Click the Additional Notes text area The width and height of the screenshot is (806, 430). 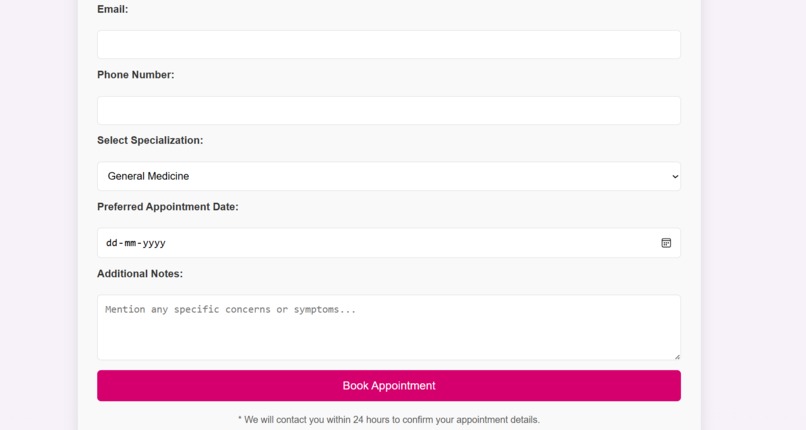point(389,327)
